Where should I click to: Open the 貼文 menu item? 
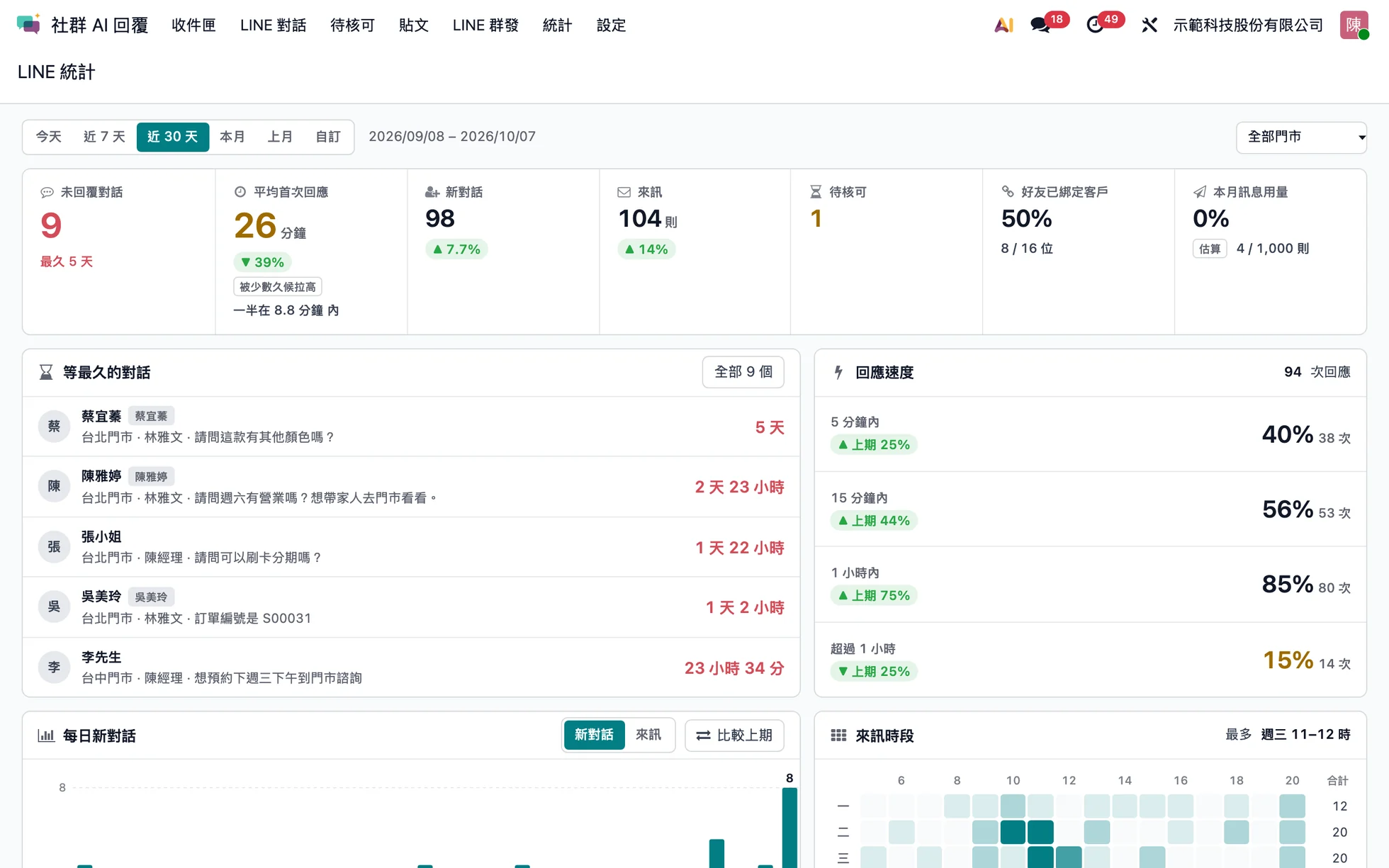414,25
